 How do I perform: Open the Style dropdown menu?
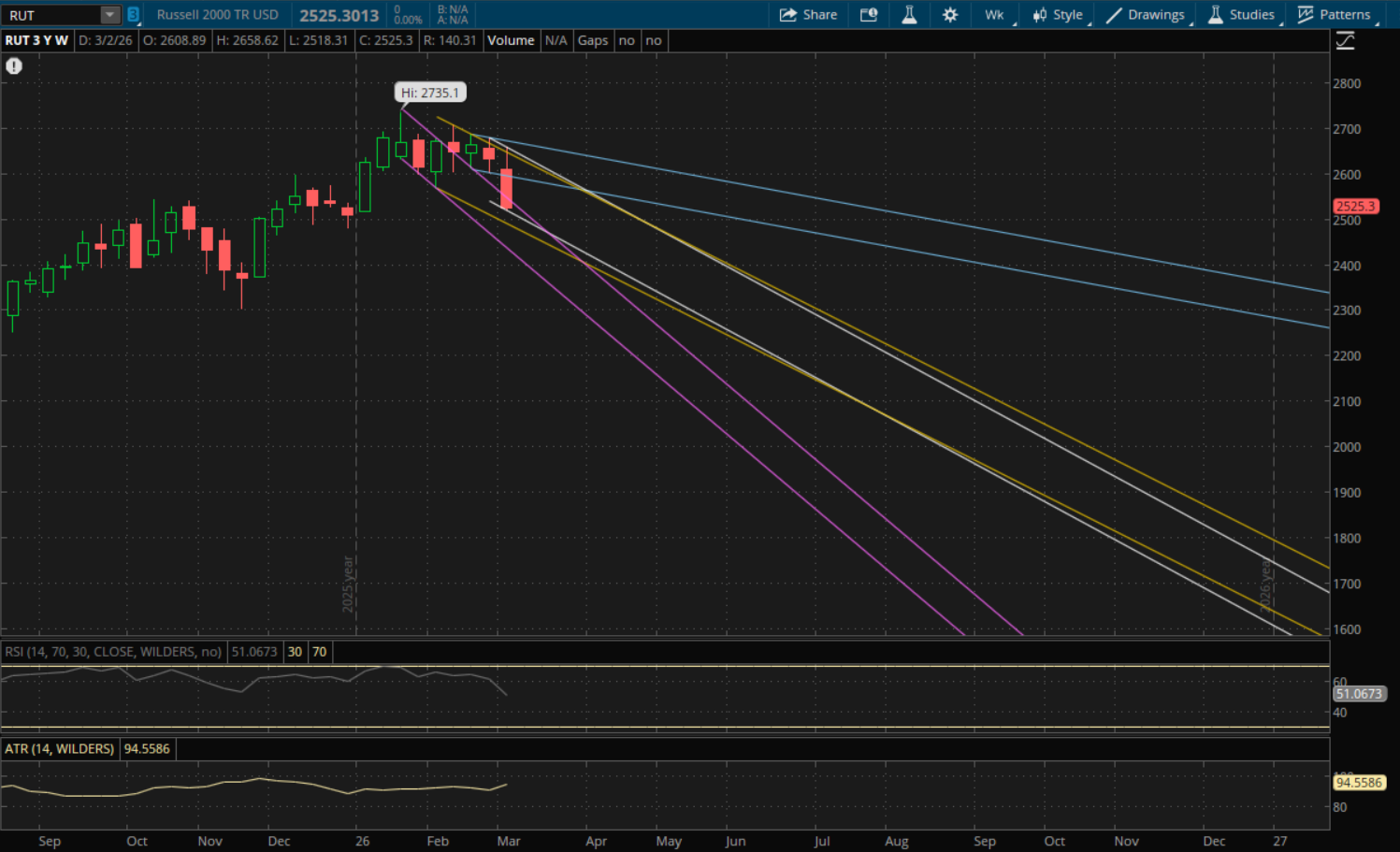pyautogui.click(x=1058, y=15)
